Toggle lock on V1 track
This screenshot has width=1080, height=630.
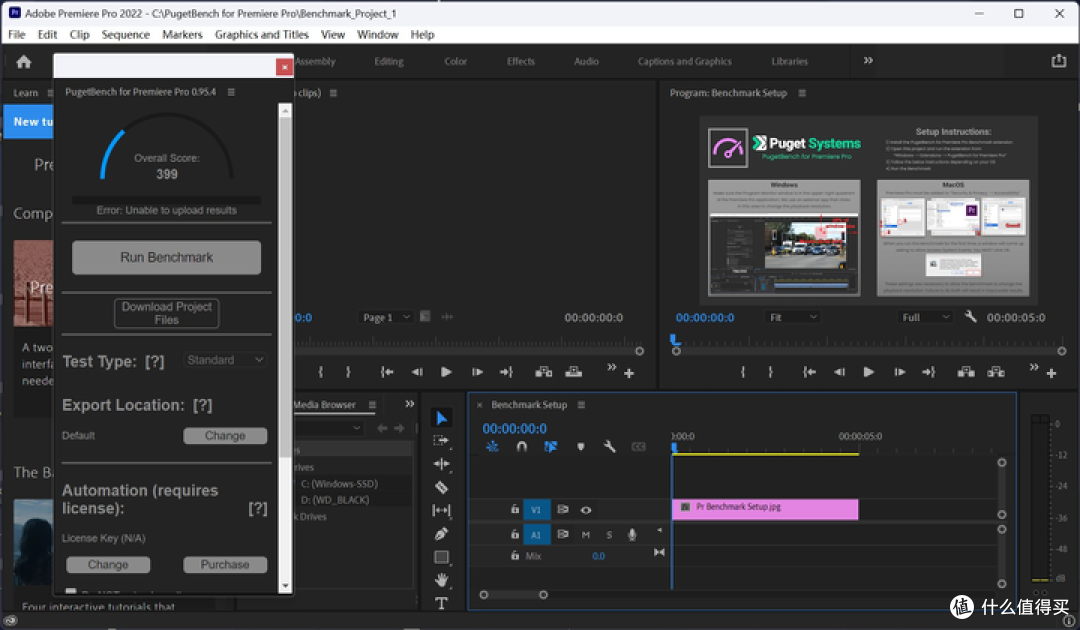point(515,510)
